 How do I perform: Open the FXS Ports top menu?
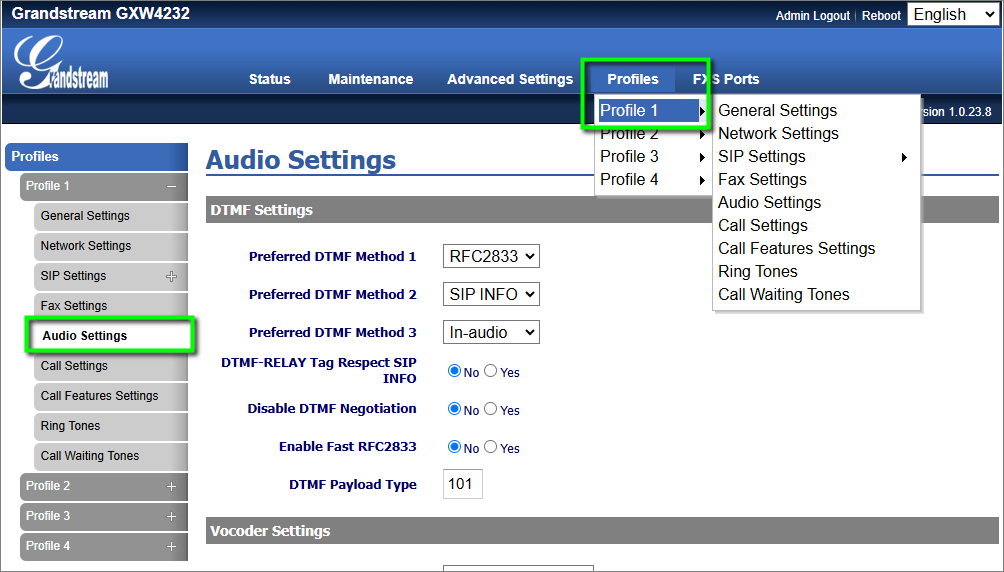coord(726,79)
